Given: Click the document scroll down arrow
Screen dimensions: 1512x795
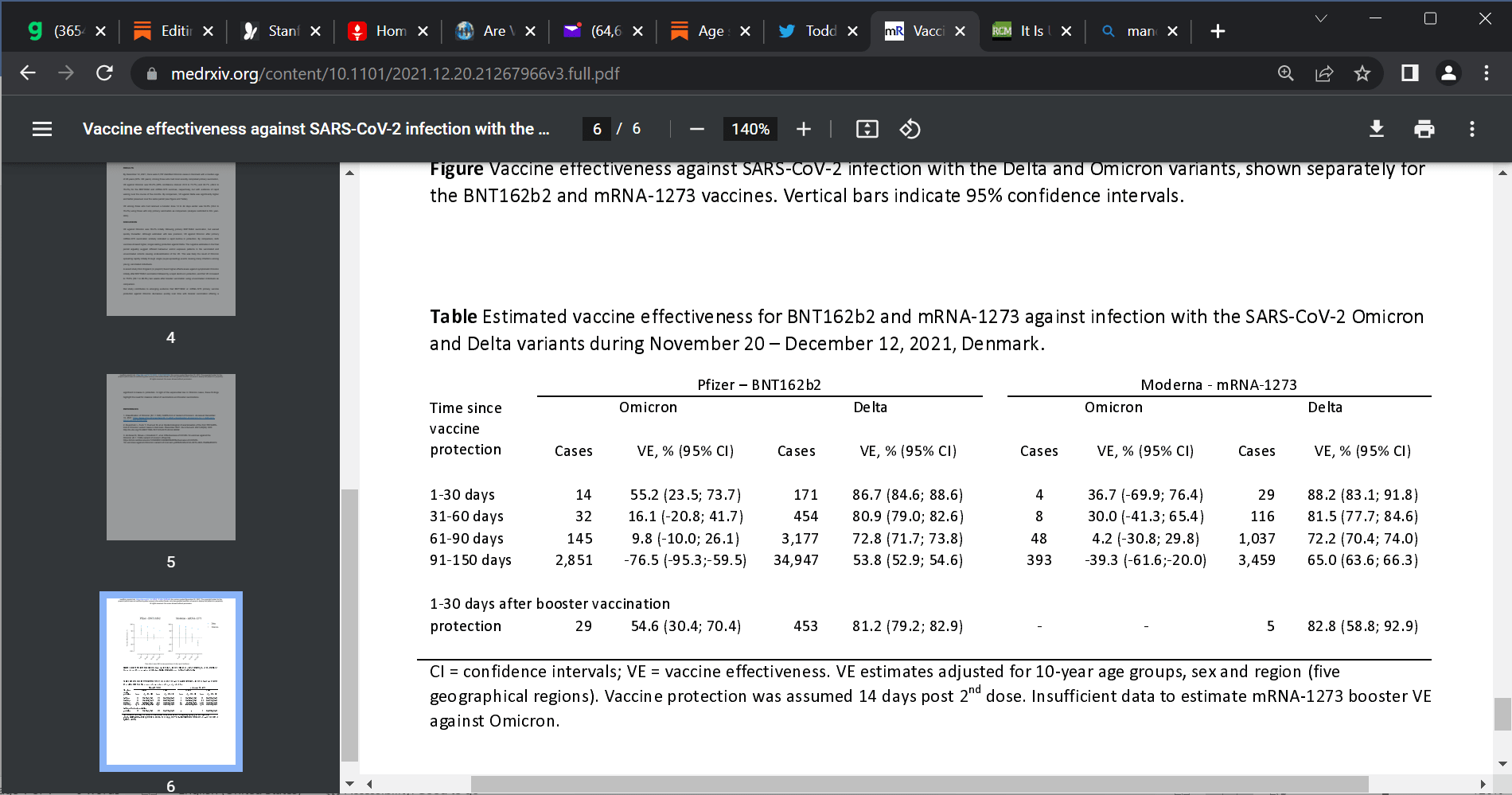Looking at the screenshot, I should click(1502, 764).
